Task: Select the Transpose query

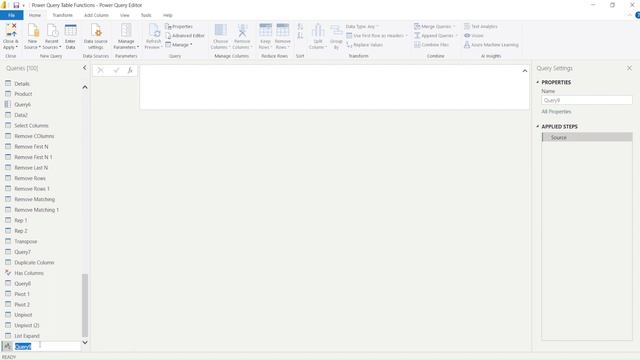Action: pos(25,241)
